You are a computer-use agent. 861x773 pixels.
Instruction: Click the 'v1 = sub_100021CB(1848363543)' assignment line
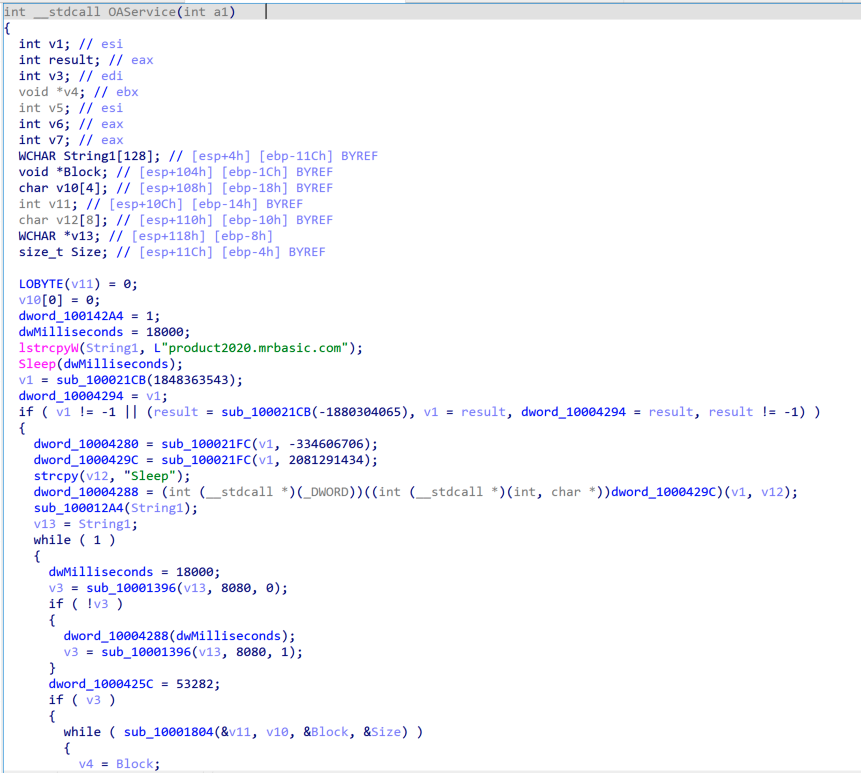131,380
